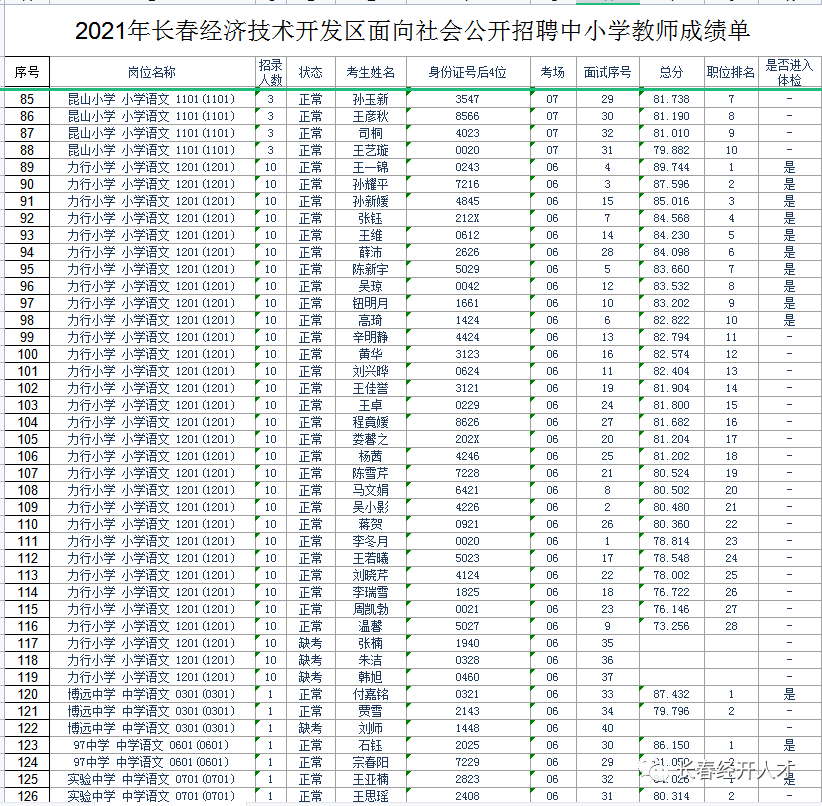Select name cell 黄华
Image resolution: width=822 pixels, height=806 pixels.
pos(371,354)
